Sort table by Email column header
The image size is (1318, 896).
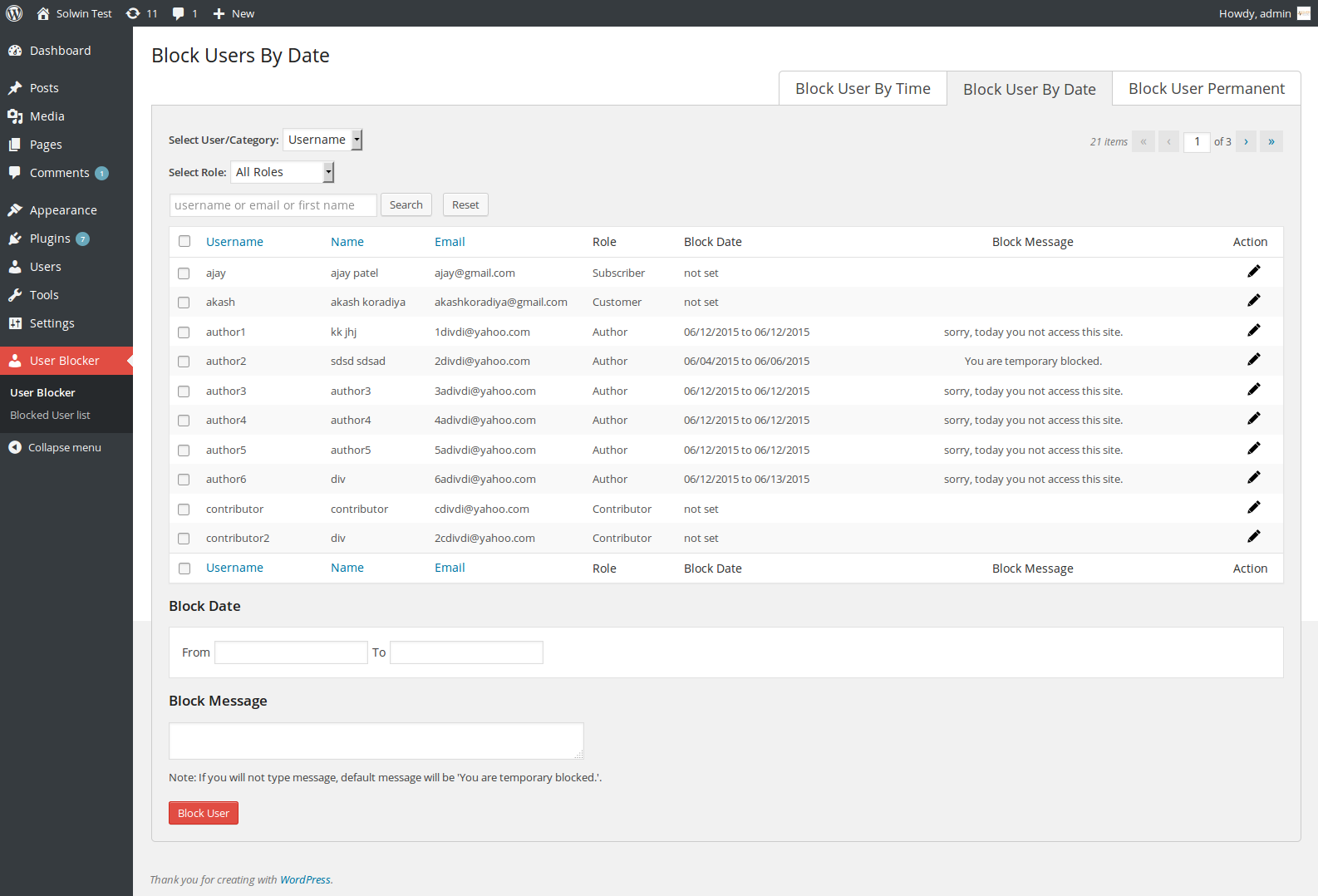(x=450, y=242)
